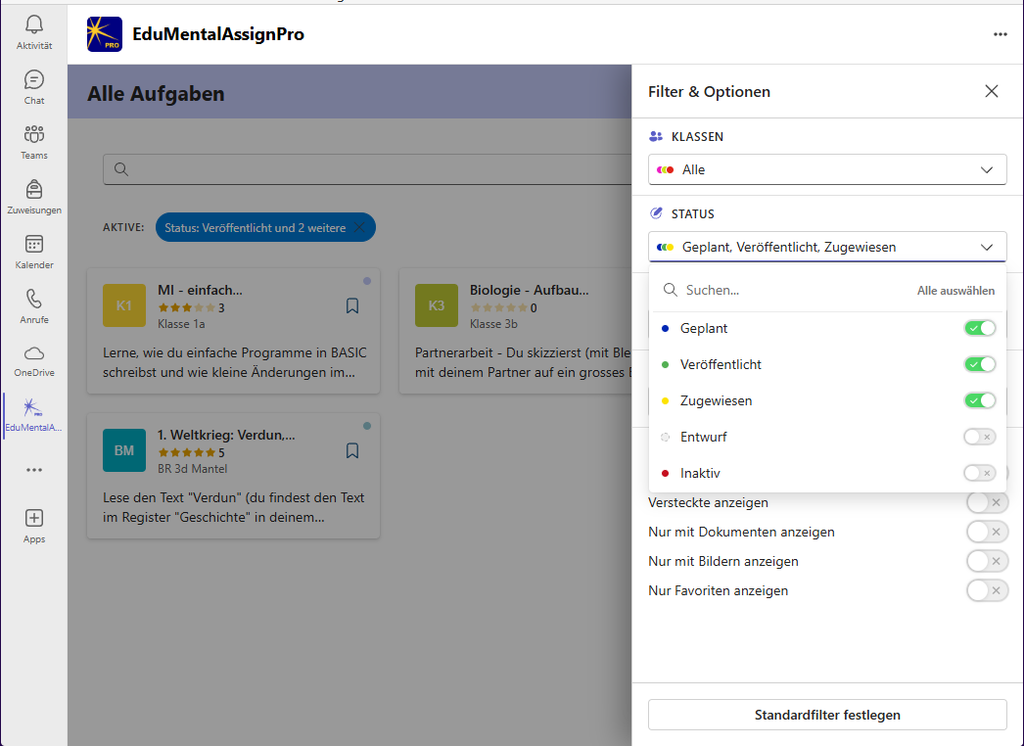Viewport: 1024px width, 746px height.
Task: Click Alle auswählen in status list
Action: click(x=955, y=291)
